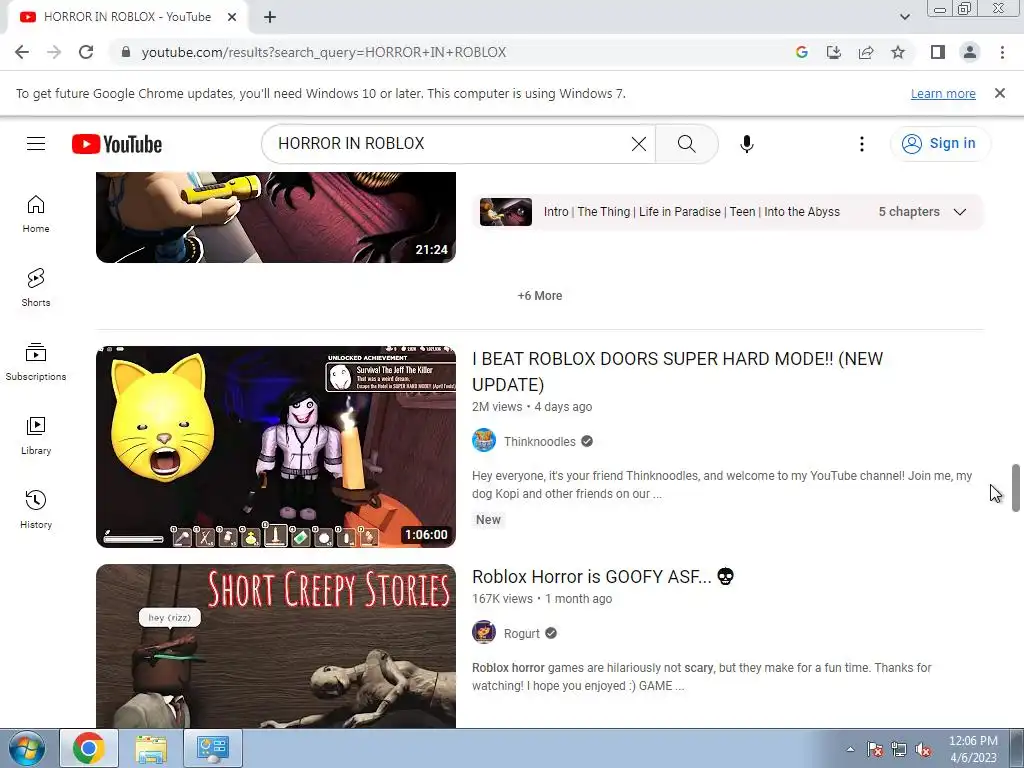Click the Google icon in the address bar
The width and height of the screenshot is (1024, 768).
point(802,52)
